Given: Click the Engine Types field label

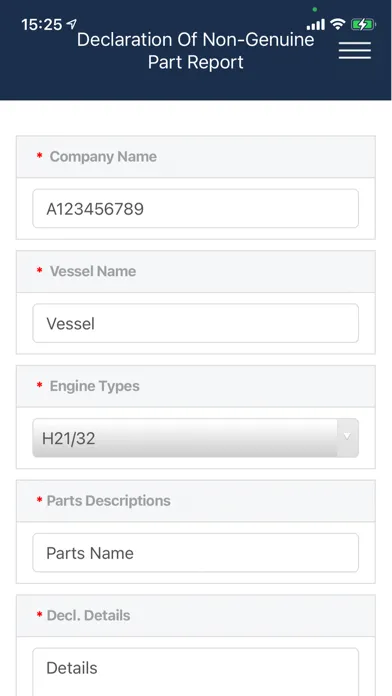Looking at the screenshot, I should tap(95, 386).
